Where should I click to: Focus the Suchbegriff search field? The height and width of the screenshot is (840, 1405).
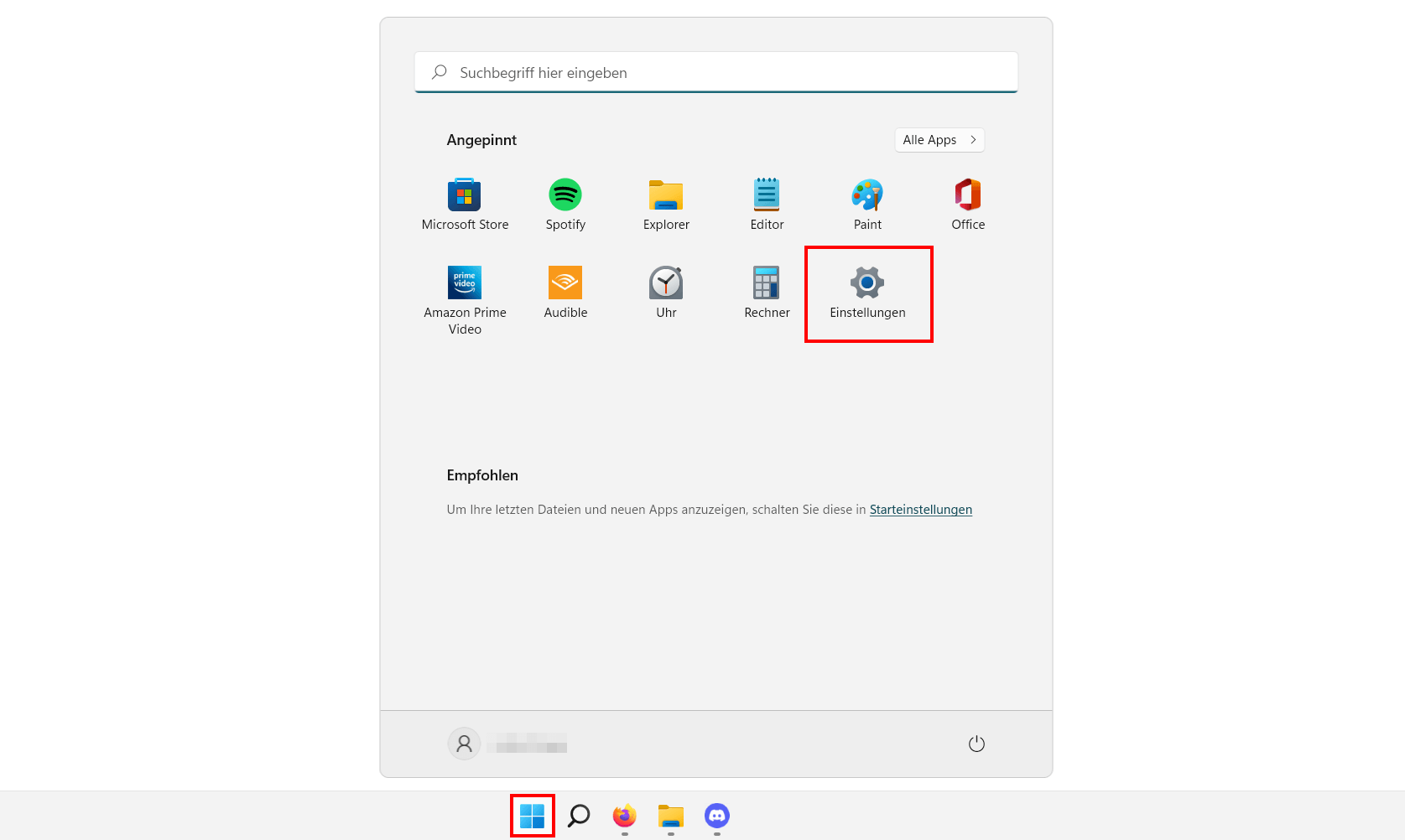pyautogui.click(x=716, y=72)
